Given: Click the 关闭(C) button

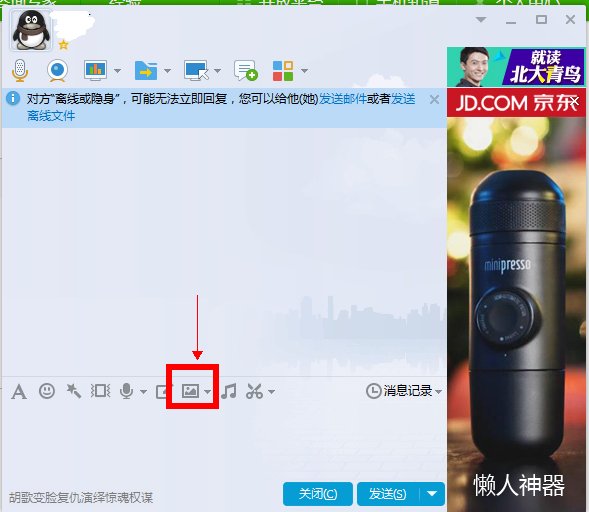Looking at the screenshot, I should pyautogui.click(x=318, y=494).
